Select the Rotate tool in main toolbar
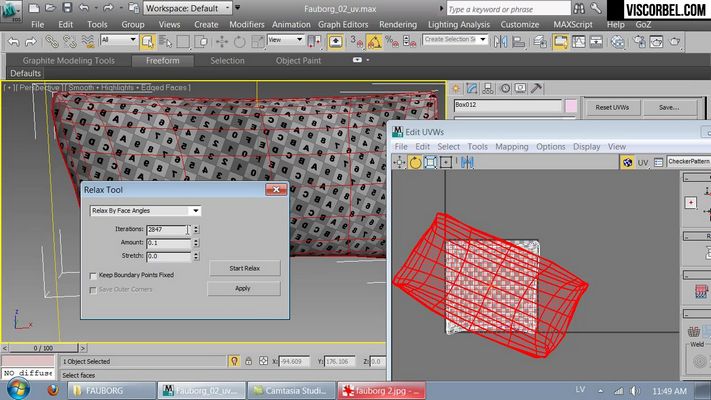 pyautogui.click(x=239, y=42)
